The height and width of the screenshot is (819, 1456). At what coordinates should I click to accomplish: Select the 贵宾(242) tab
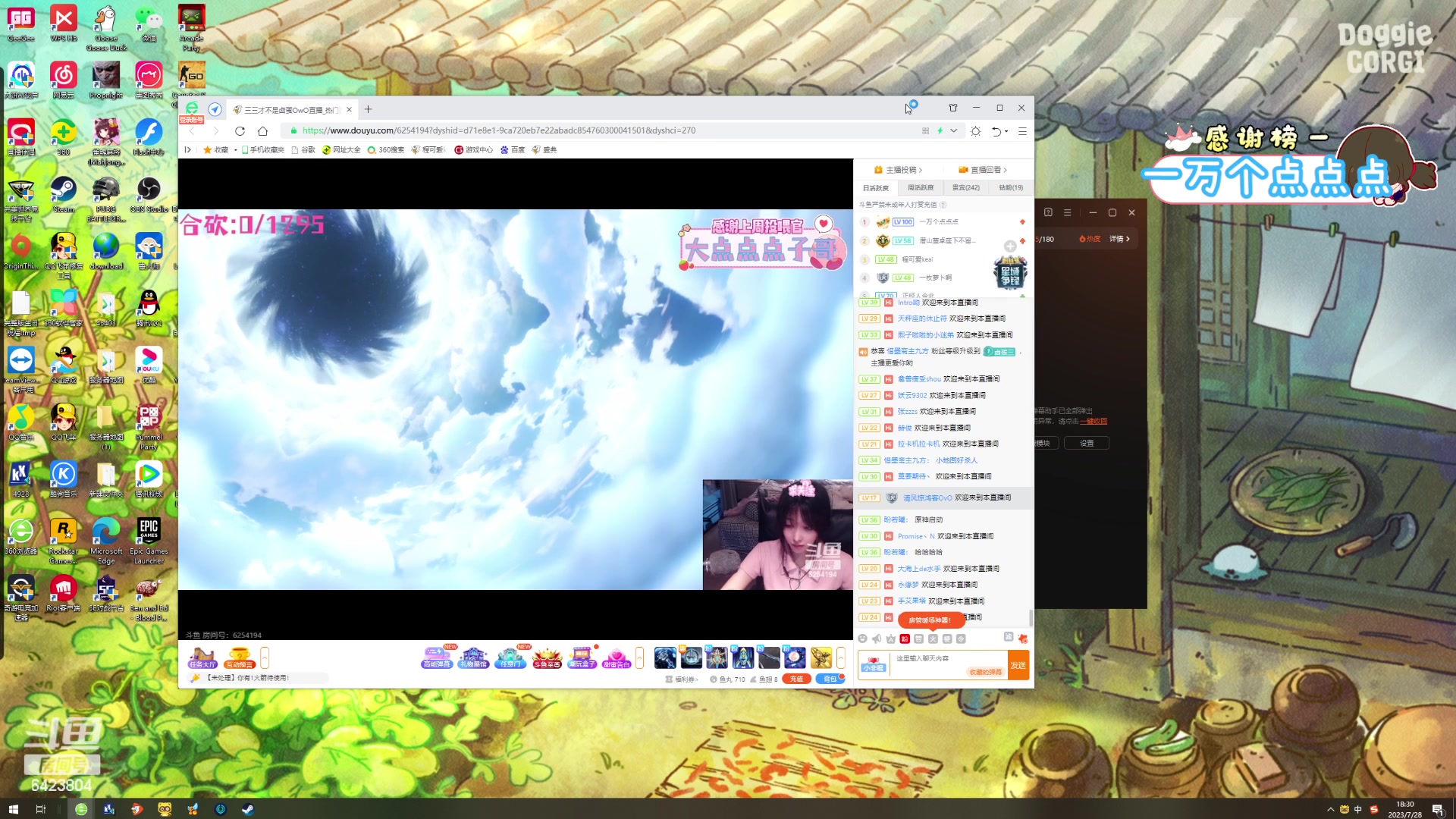[965, 187]
